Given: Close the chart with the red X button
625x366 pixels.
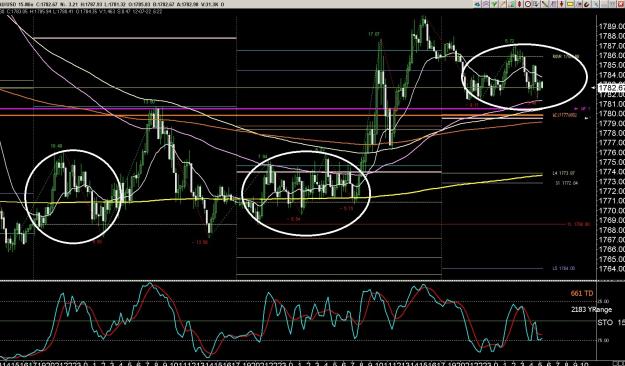Looking at the screenshot, I should (621, 4).
